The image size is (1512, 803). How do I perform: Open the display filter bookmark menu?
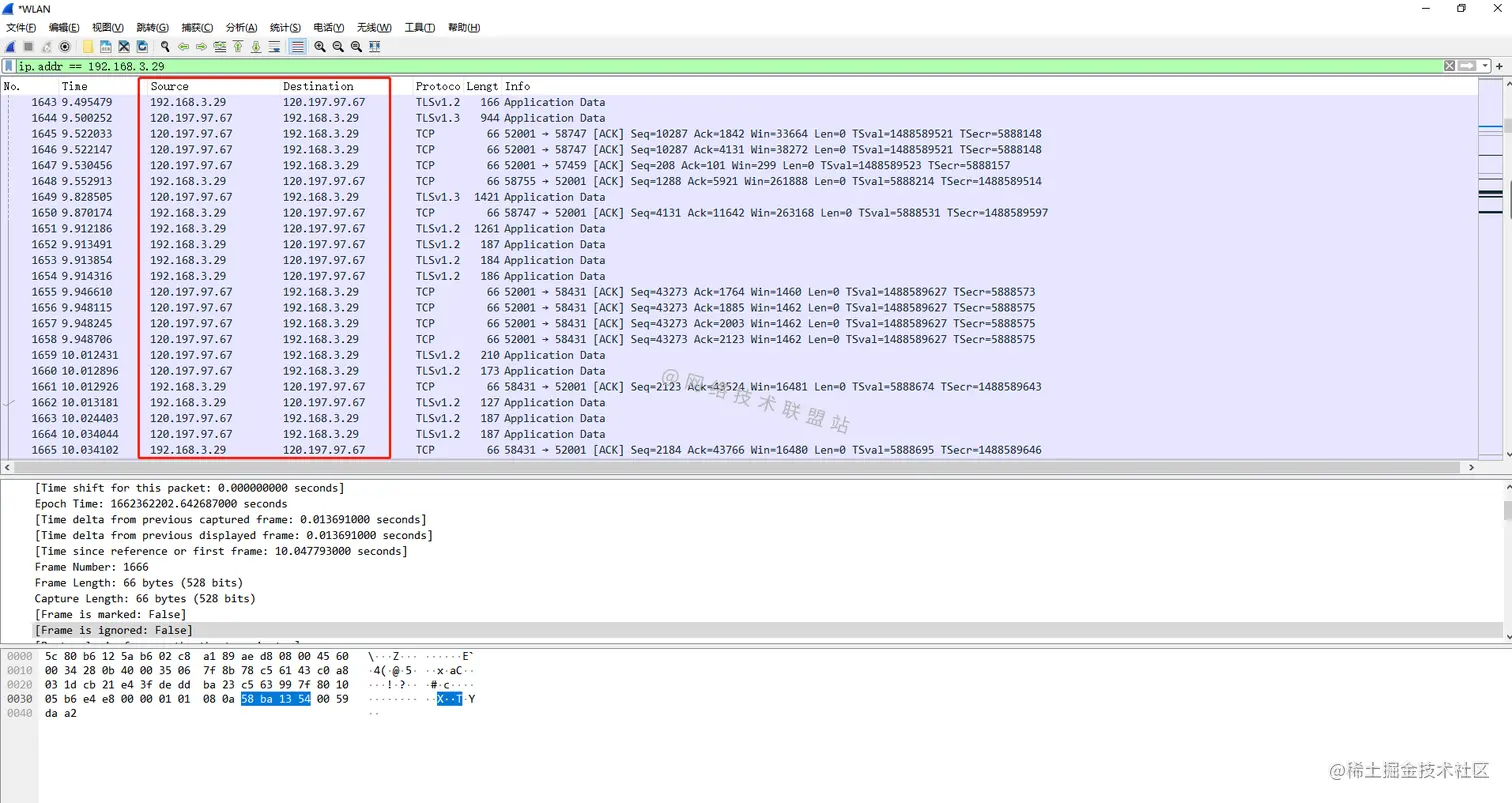tap(9, 66)
